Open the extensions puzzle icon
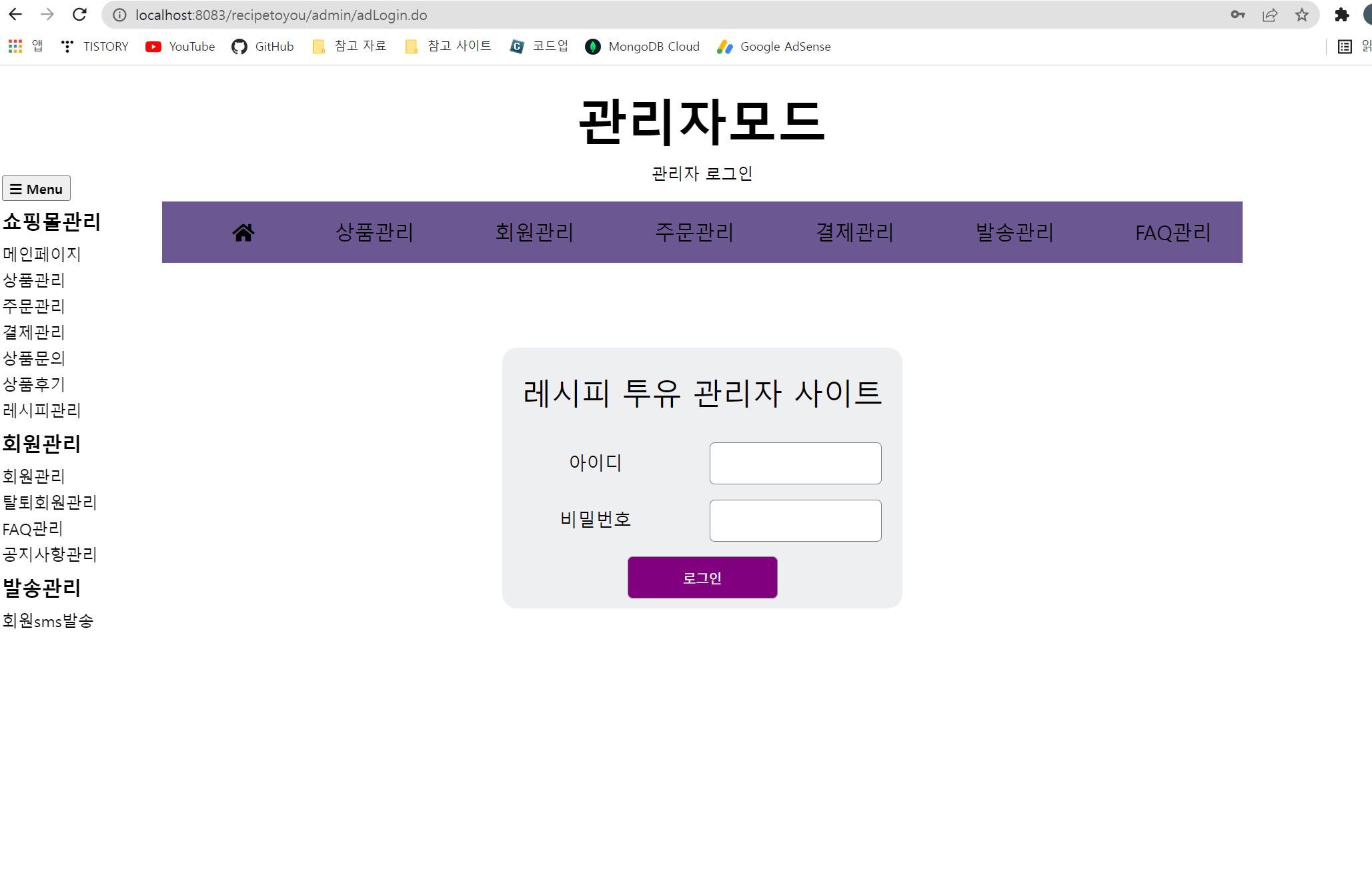 (1341, 15)
